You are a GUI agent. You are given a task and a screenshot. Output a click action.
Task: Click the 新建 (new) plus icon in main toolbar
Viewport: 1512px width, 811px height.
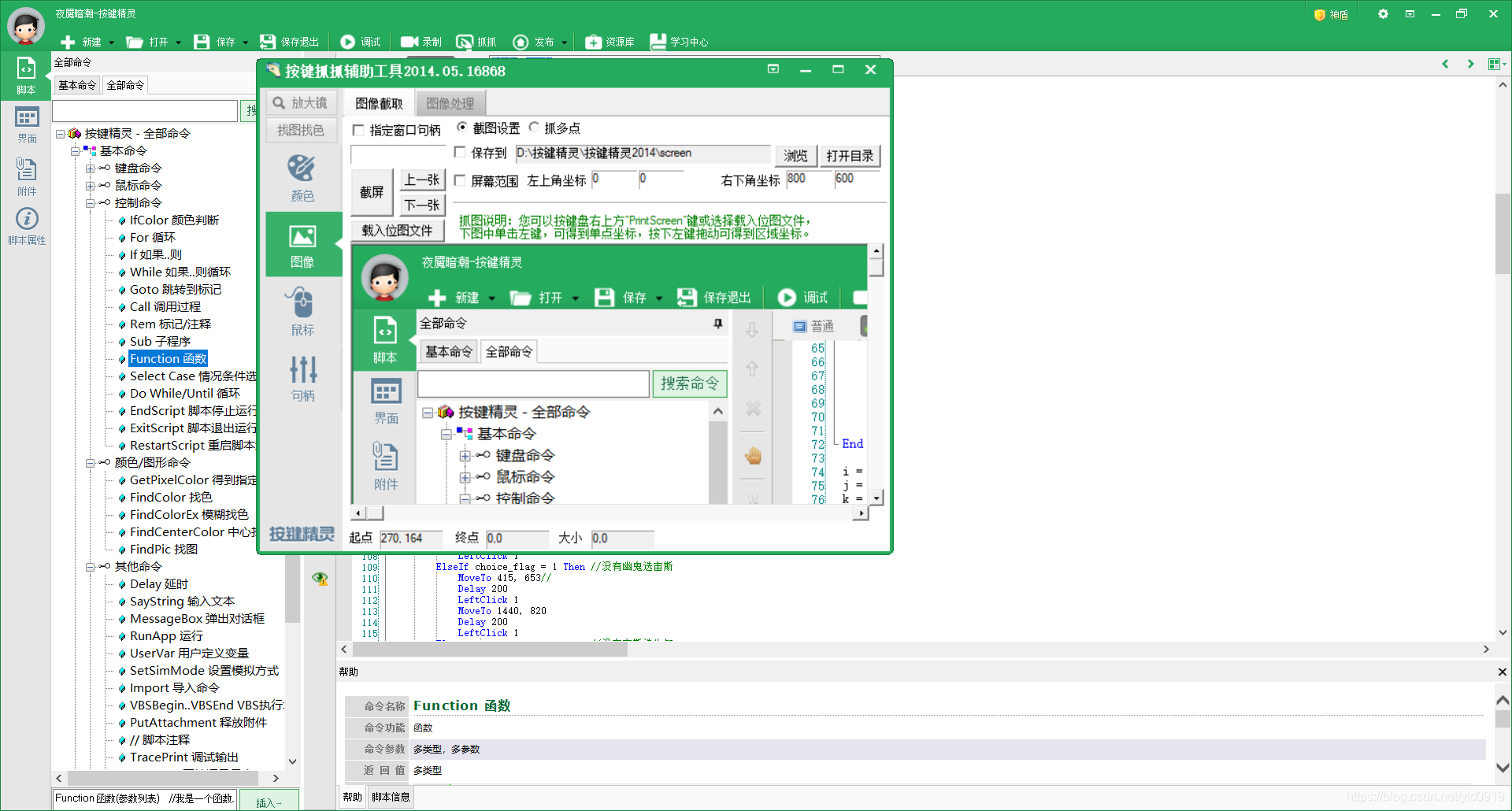tap(69, 42)
